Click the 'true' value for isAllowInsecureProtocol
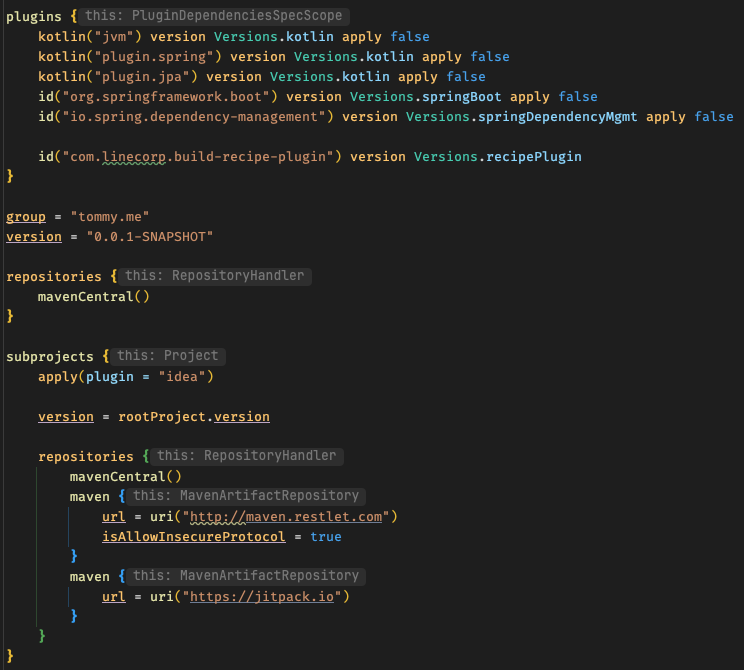The image size is (744, 670). [326, 537]
